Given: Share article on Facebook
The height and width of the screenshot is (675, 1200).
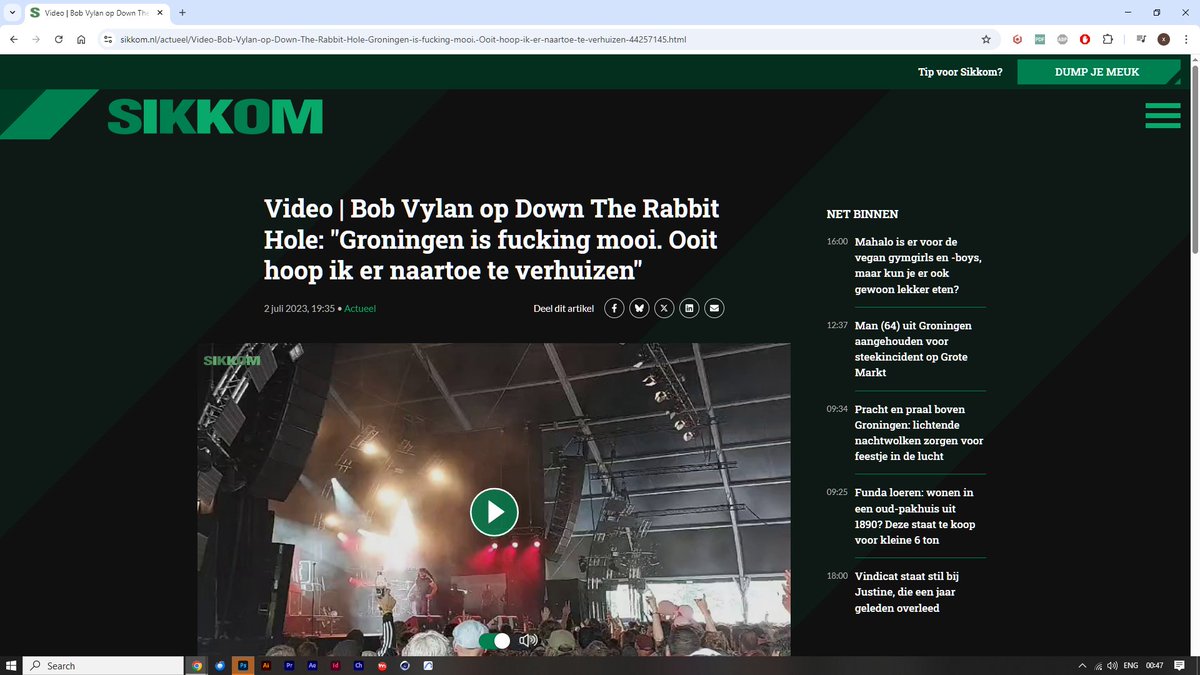Looking at the screenshot, I should (614, 308).
